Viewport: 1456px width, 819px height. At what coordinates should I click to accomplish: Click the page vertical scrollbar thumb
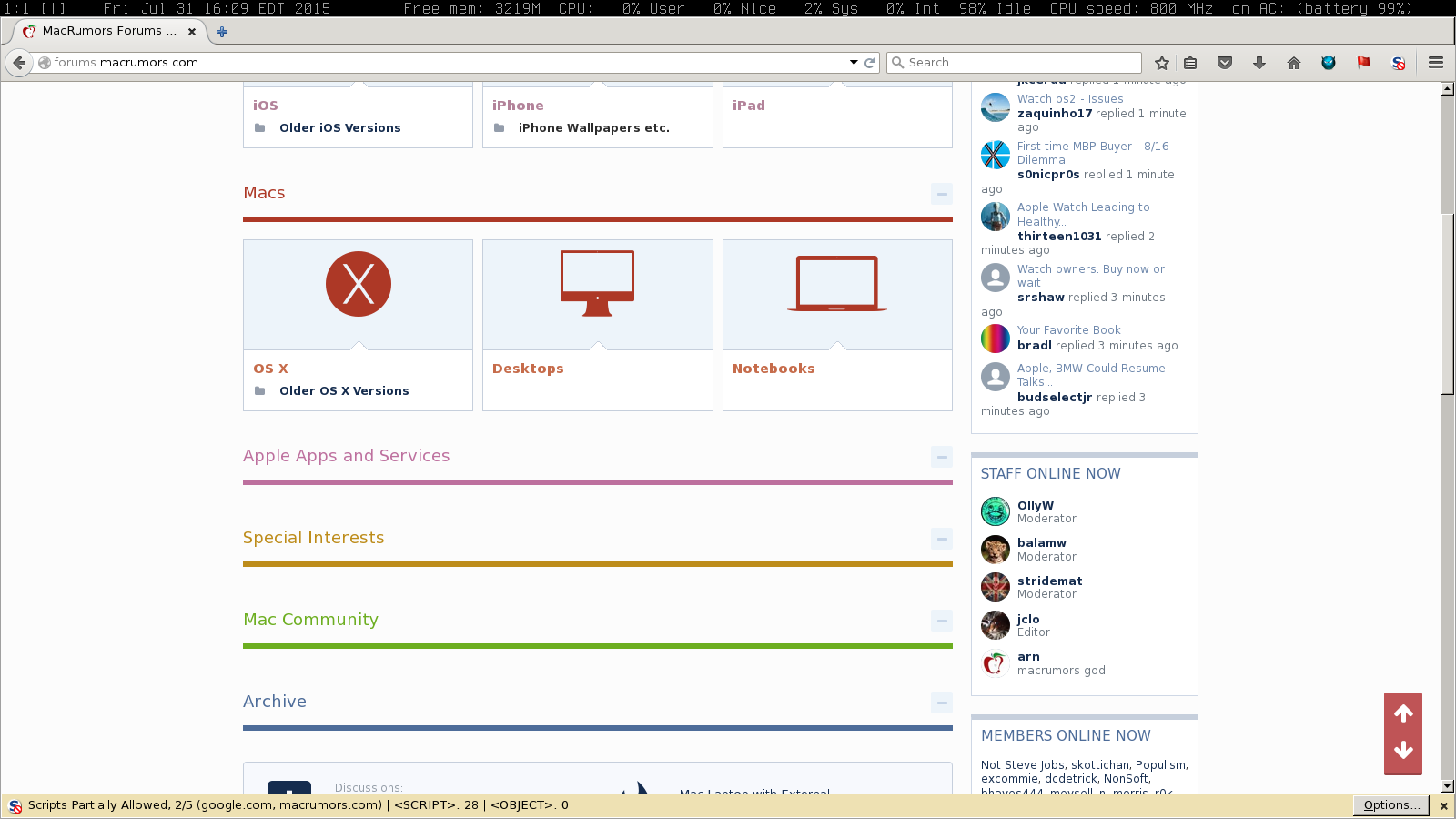(x=1447, y=303)
